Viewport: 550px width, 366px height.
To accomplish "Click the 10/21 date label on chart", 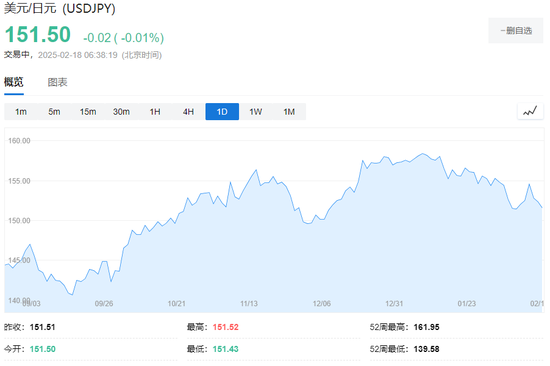I will [x=176, y=304].
